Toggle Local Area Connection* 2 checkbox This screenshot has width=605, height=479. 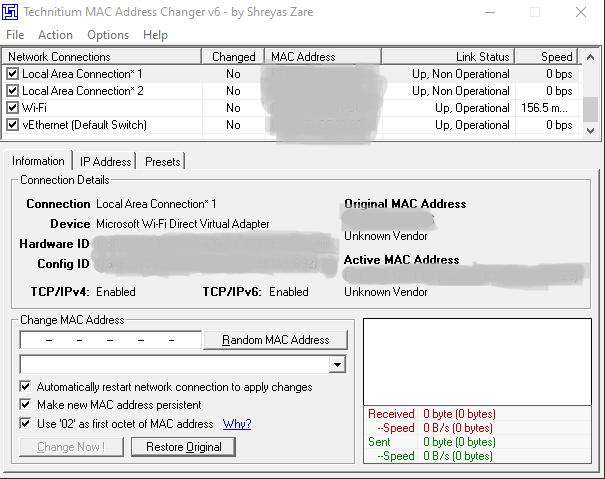click(12, 90)
